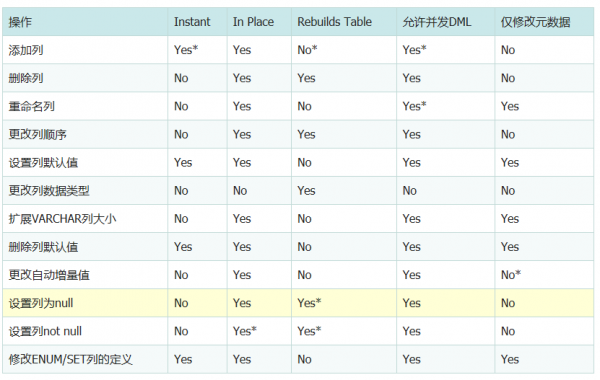This screenshot has height=380, width=600.
Task: Click the 更改自动增量值 row label
Action: pyautogui.click(x=49, y=275)
